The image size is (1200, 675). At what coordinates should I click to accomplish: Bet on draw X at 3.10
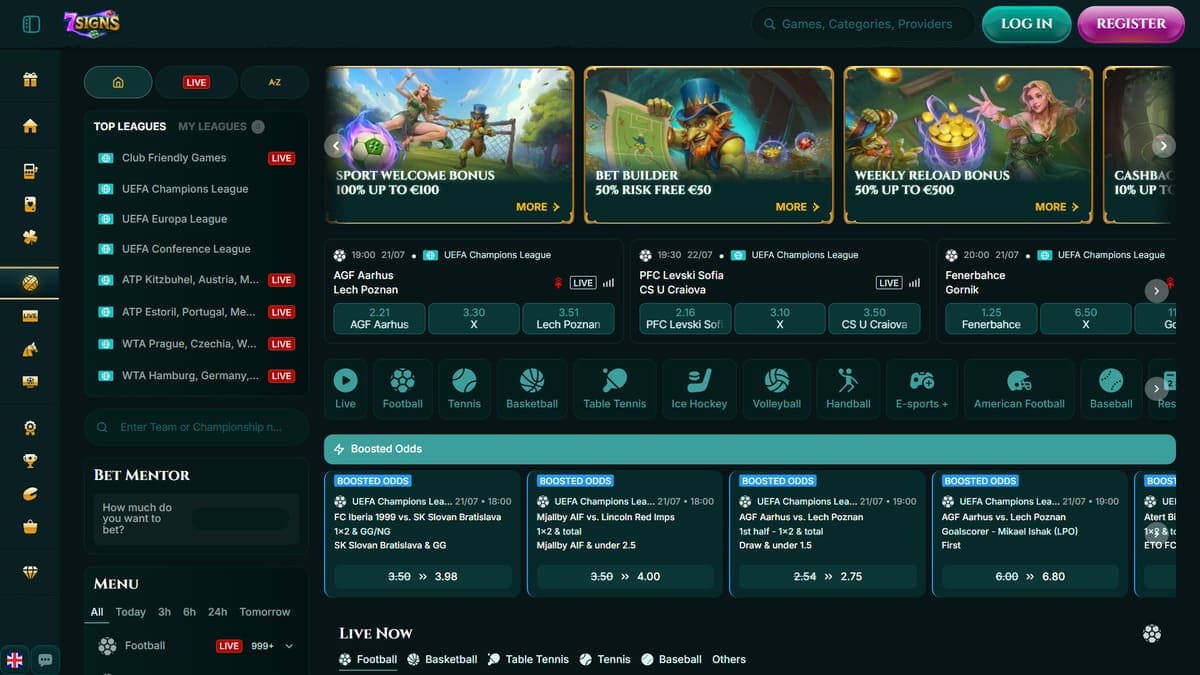pos(780,319)
